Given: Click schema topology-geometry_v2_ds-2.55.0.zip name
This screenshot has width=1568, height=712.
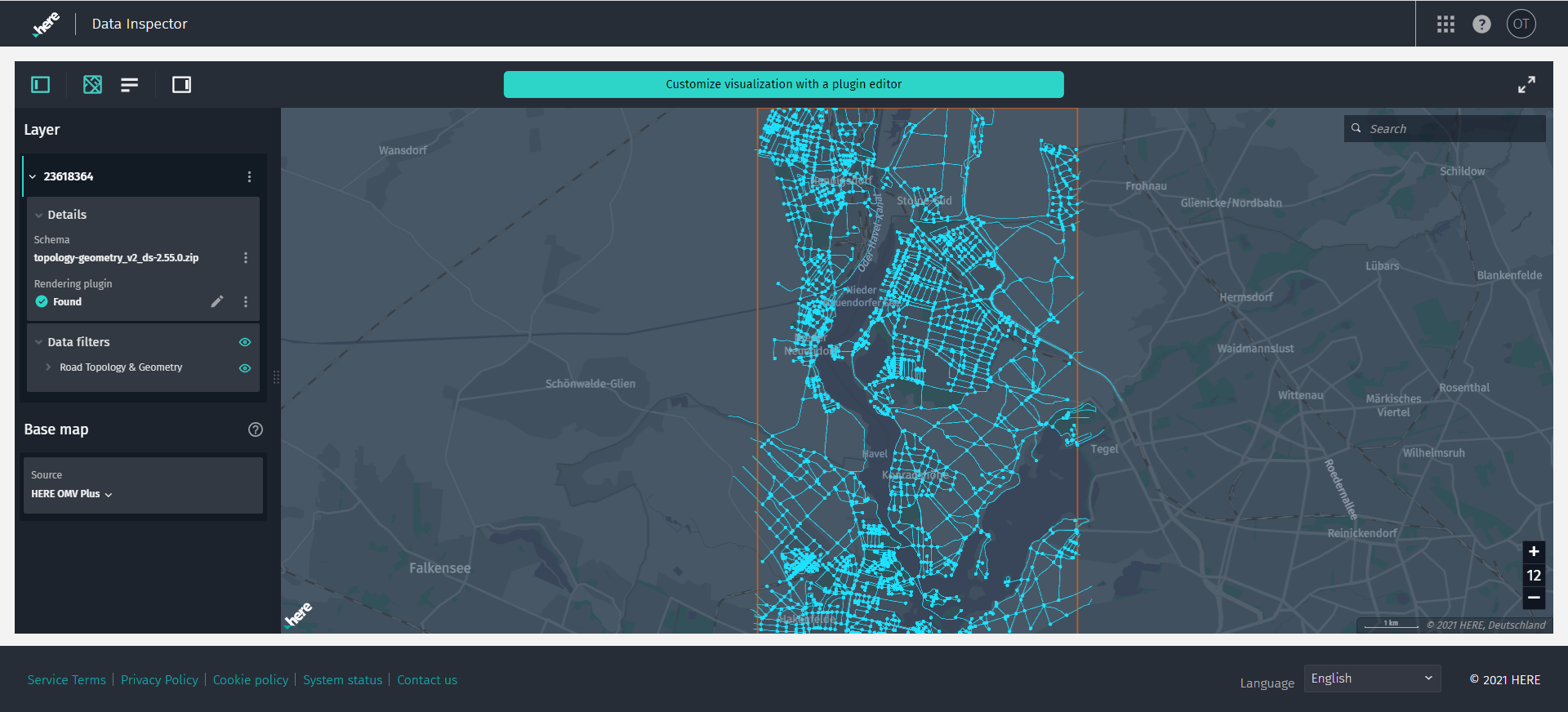Looking at the screenshot, I should pyautogui.click(x=116, y=257).
